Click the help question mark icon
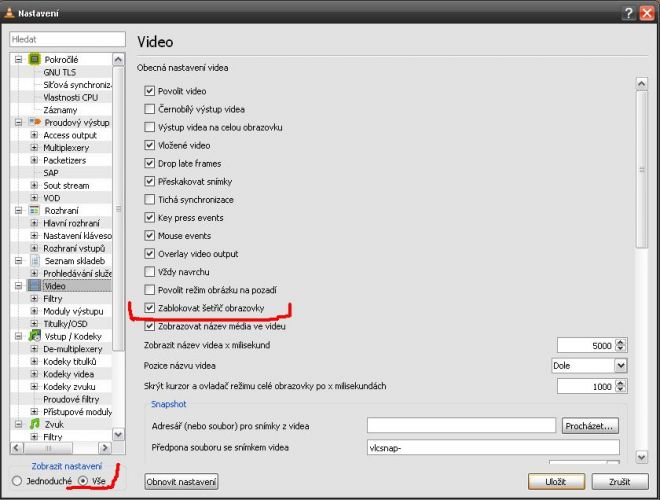The image size is (660, 500). [628, 13]
